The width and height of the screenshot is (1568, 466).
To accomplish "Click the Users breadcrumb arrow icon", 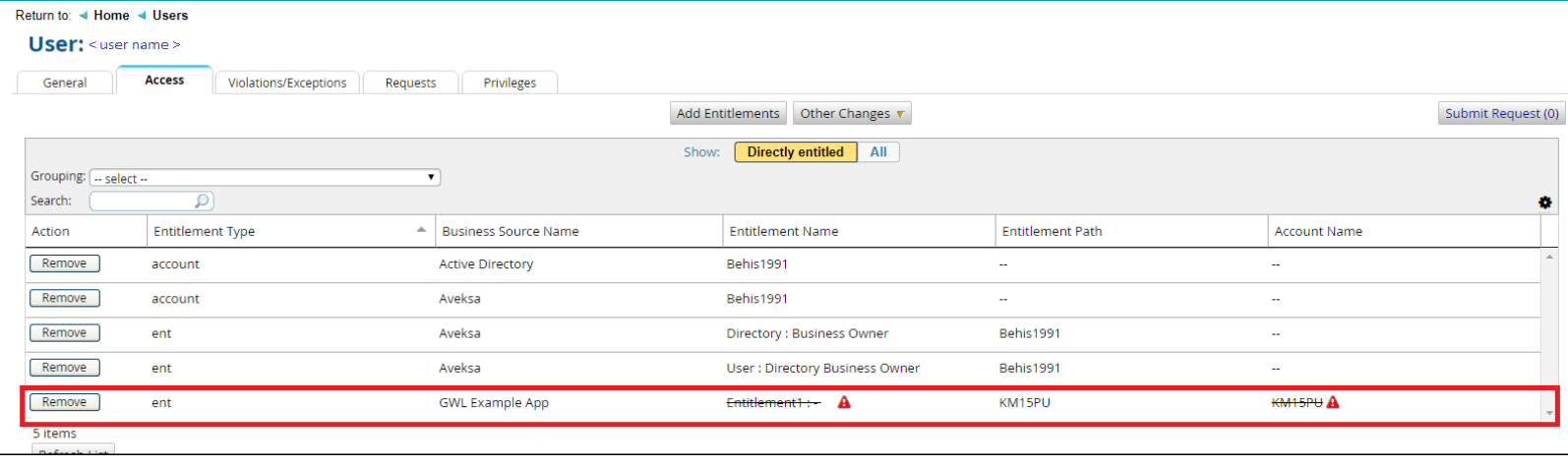I will [142, 16].
